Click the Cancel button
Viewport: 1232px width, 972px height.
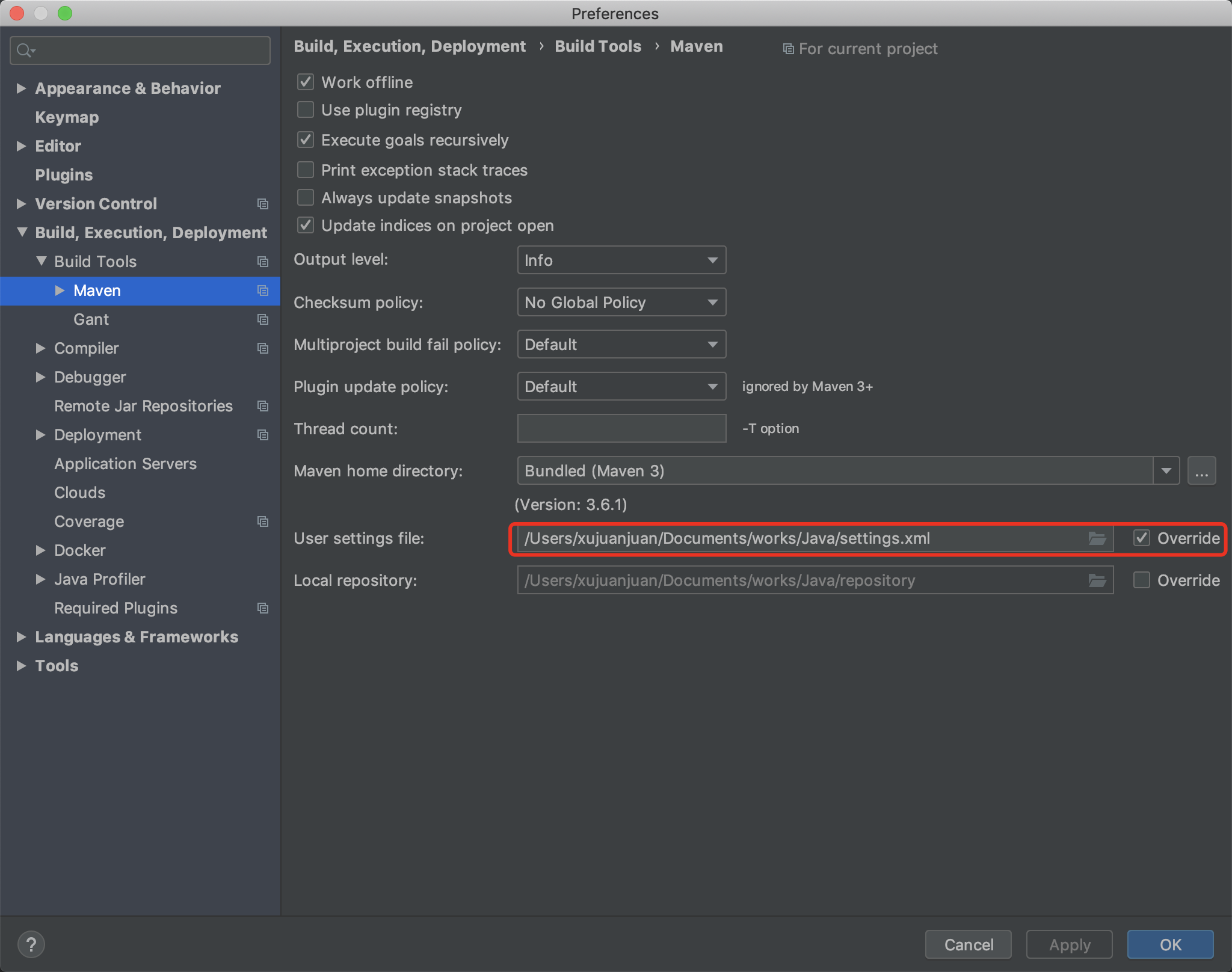point(968,944)
